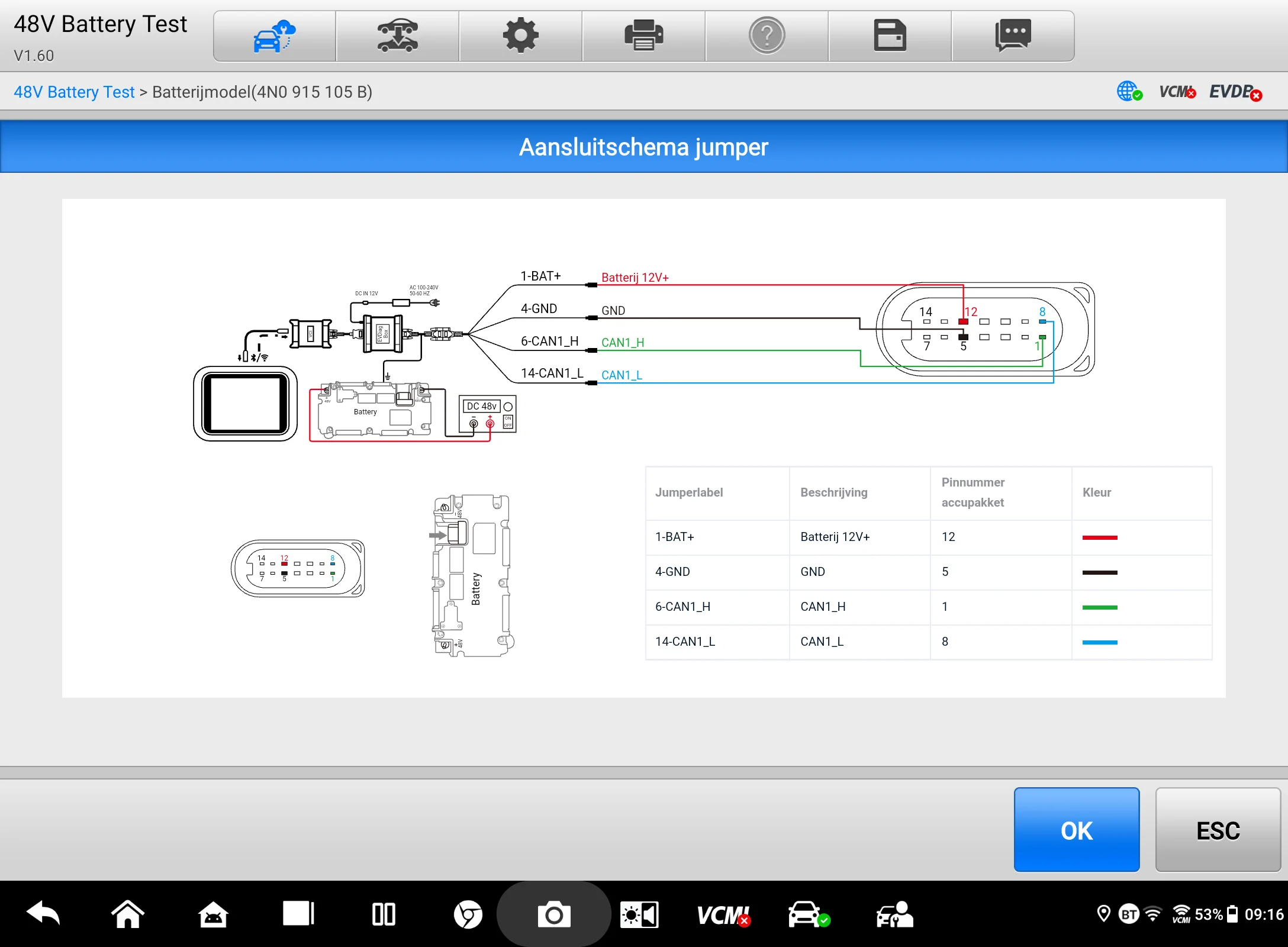The image size is (1288, 947).
Task: Open VCMI manager in the navigation bar
Action: (724, 915)
